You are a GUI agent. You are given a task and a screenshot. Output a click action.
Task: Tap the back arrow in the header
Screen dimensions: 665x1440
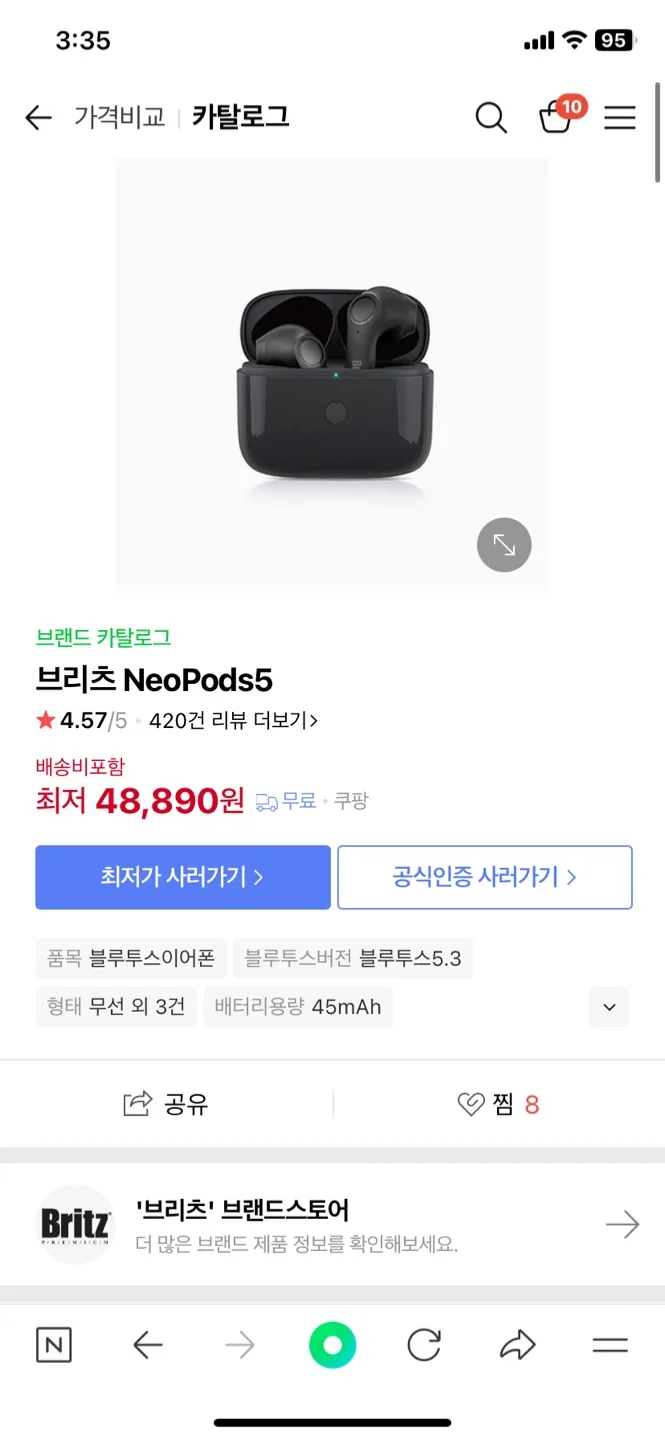(x=38, y=118)
